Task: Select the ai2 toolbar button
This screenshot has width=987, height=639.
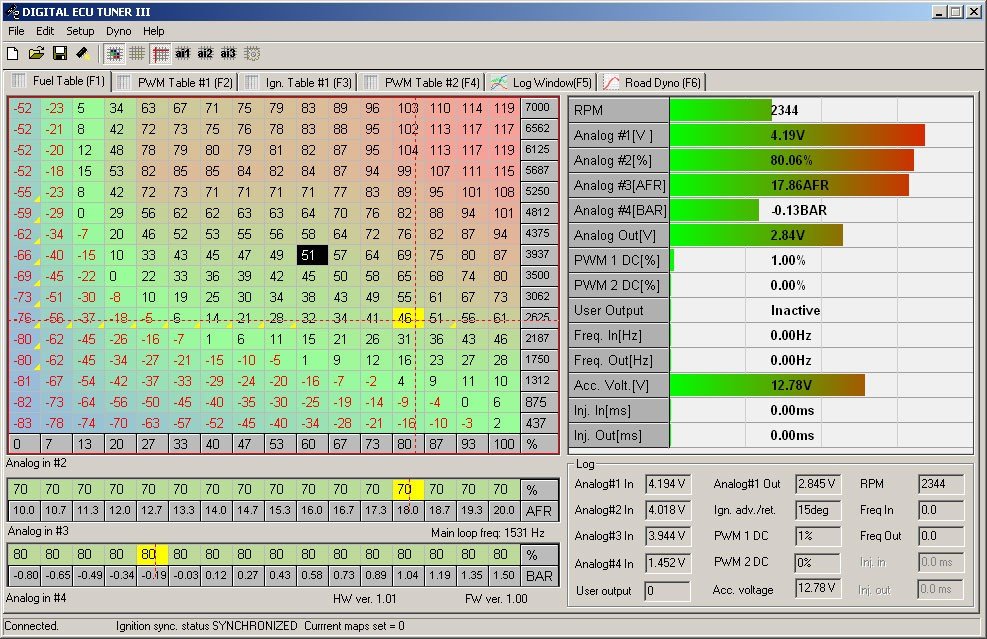Action: pos(205,53)
